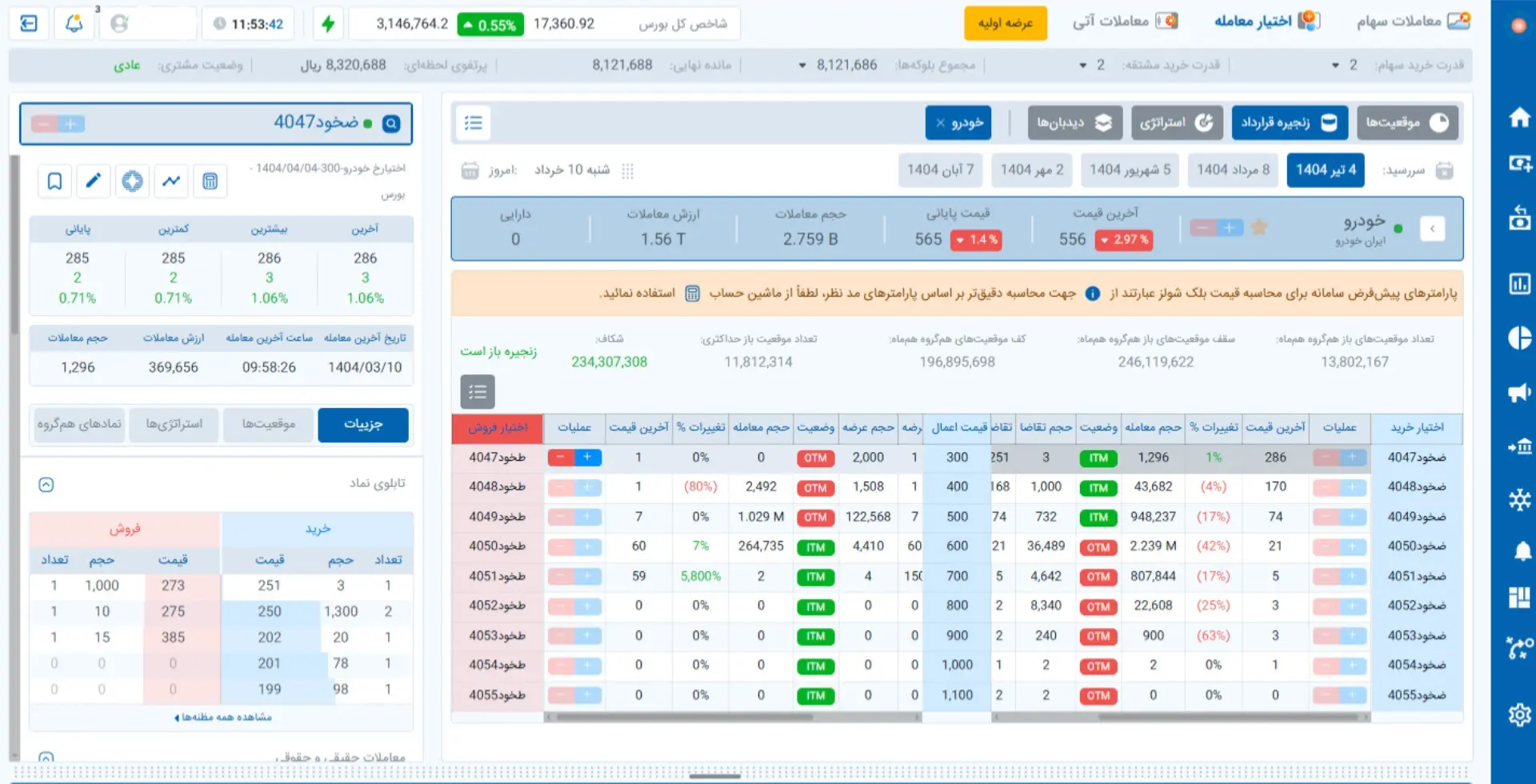The height and width of the screenshot is (784, 1536).
Task: Click the bookmark icon in detail panel
Action: click(54, 181)
